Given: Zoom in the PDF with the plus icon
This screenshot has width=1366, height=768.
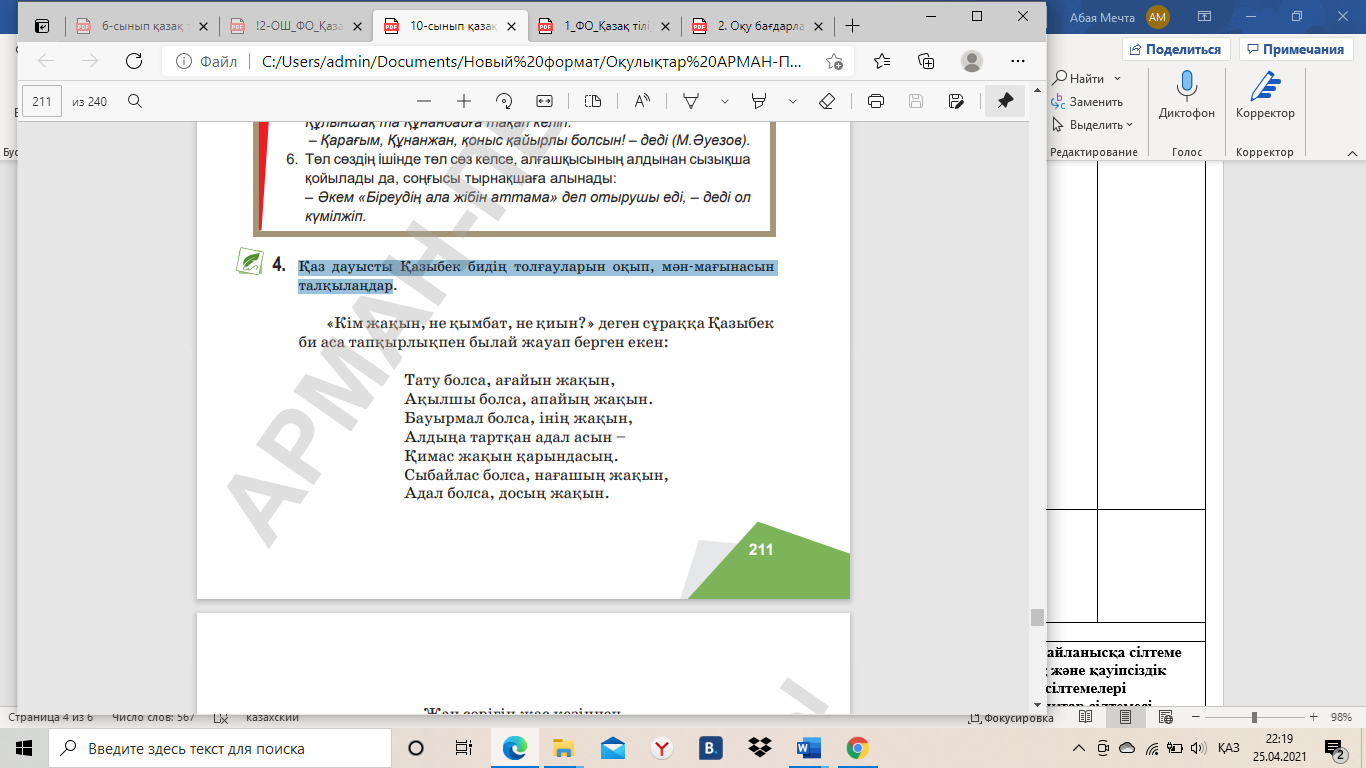Looking at the screenshot, I should (464, 101).
